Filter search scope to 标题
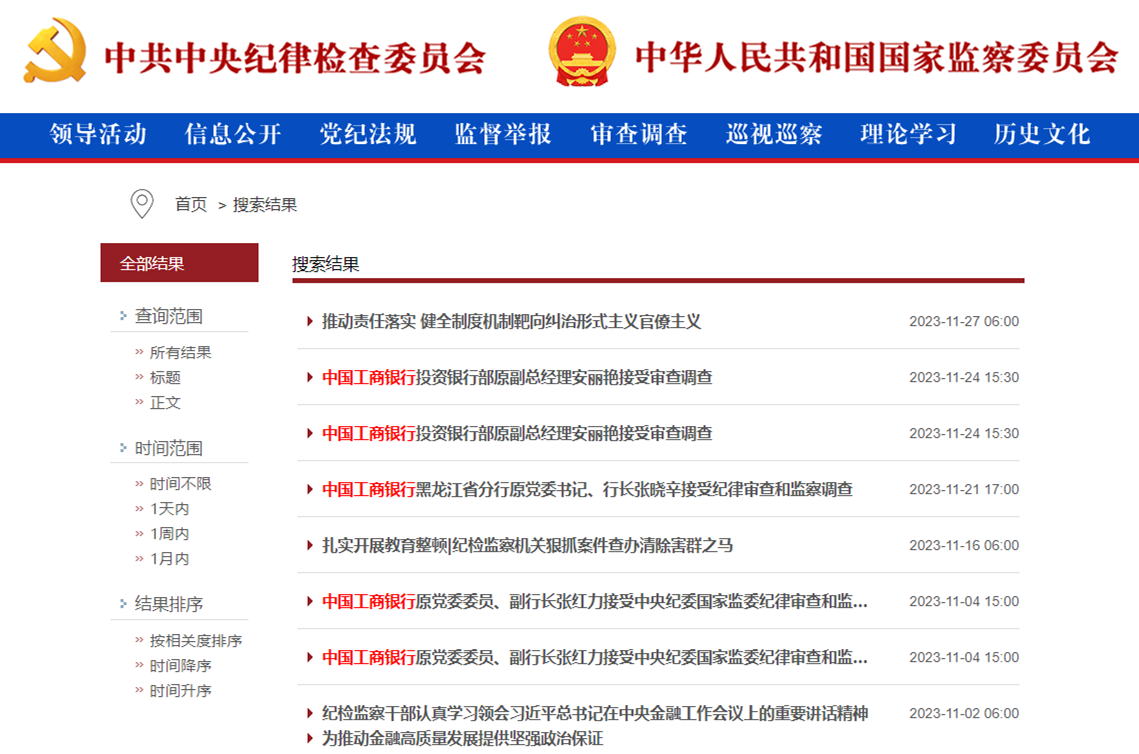This screenshot has height=754, width=1139. 165,378
